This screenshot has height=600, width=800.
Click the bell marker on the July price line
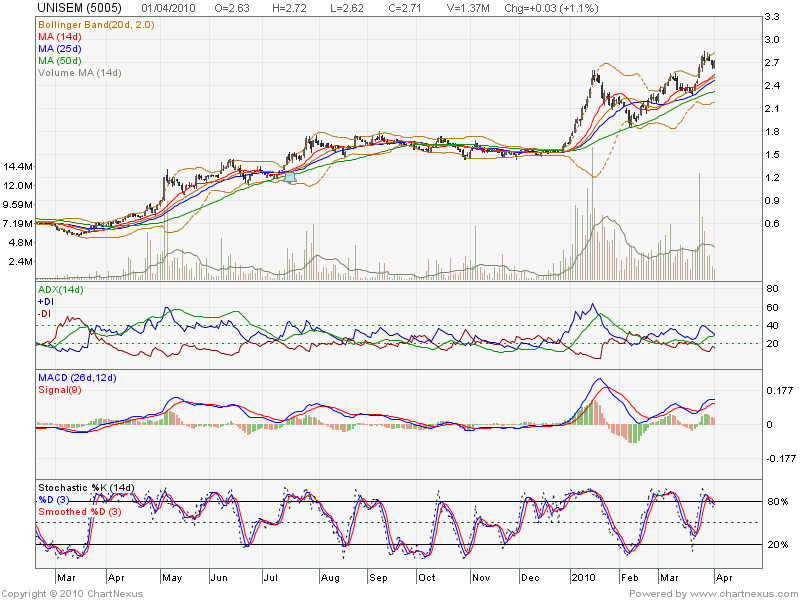click(x=290, y=178)
